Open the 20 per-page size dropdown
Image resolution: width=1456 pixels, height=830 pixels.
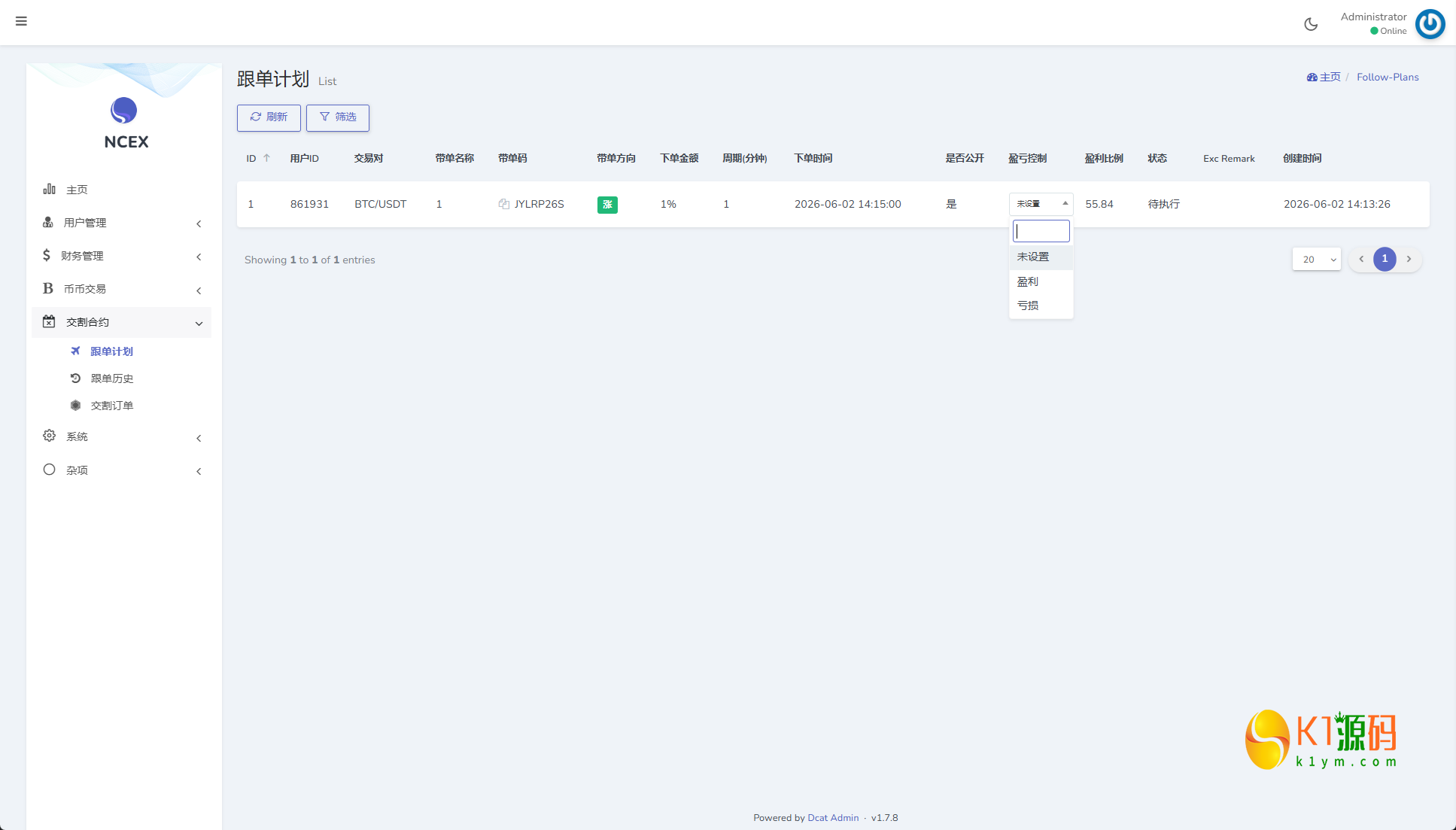(x=1316, y=260)
